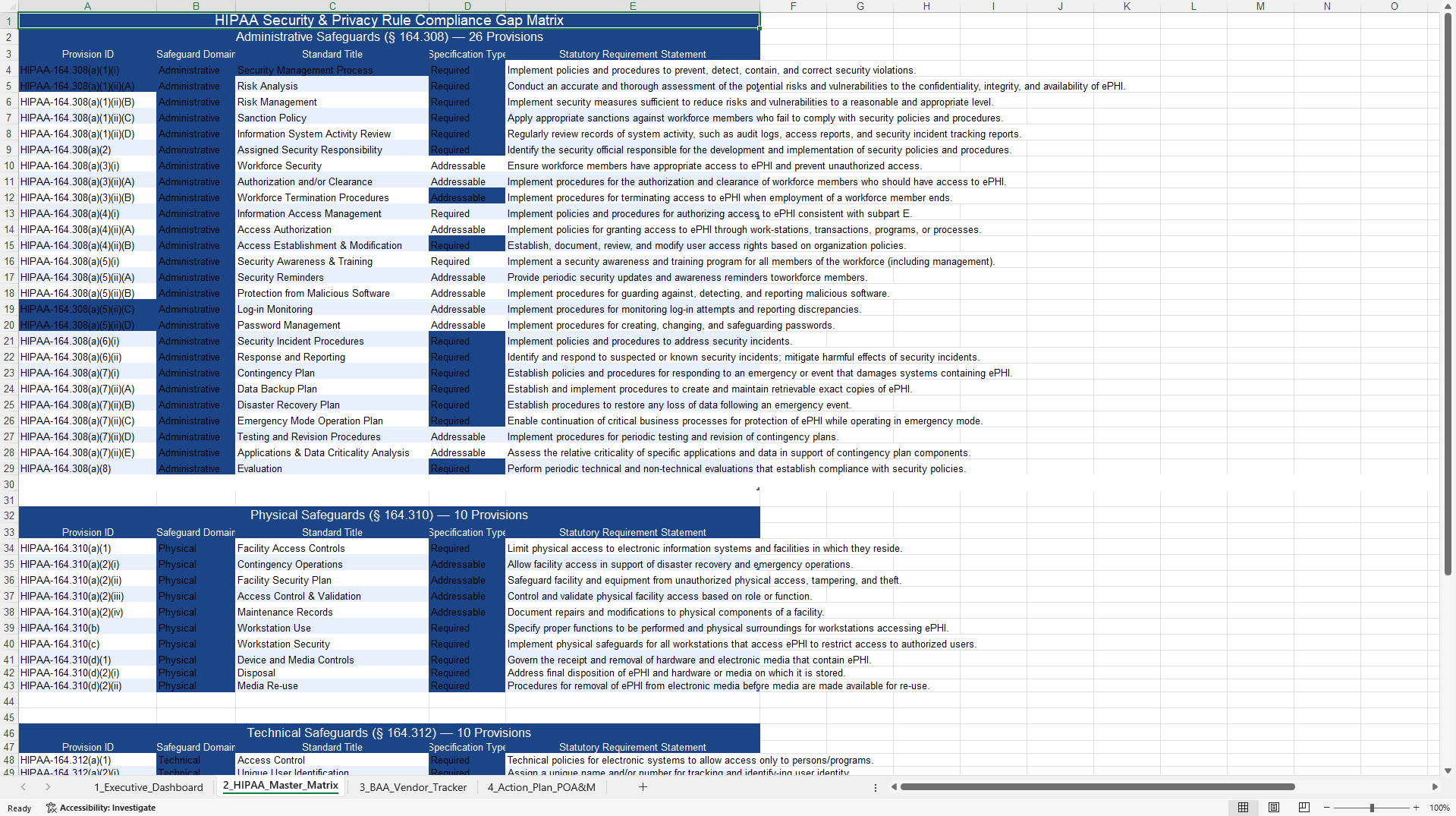Click cell HIPAA-164.310(b)
The width and height of the screenshot is (1456, 816).
[x=87, y=629]
